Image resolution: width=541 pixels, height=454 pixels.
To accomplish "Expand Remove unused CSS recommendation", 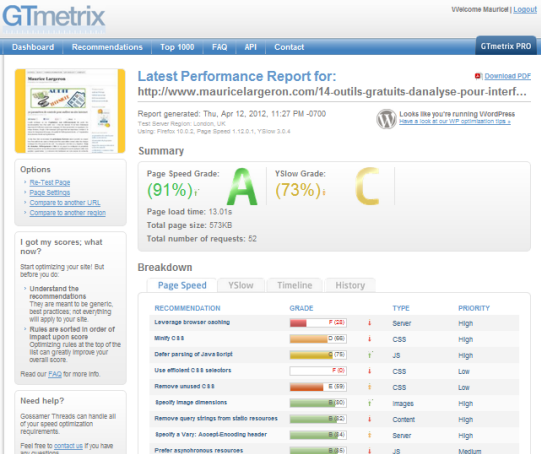I will click(184, 386).
